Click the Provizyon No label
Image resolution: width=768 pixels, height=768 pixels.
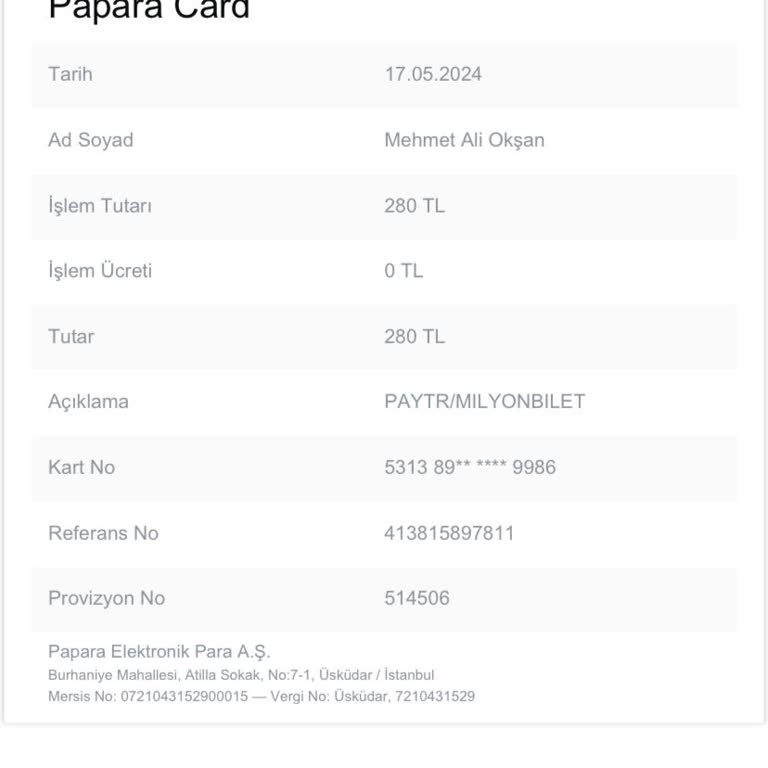click(x=106, y=598)
